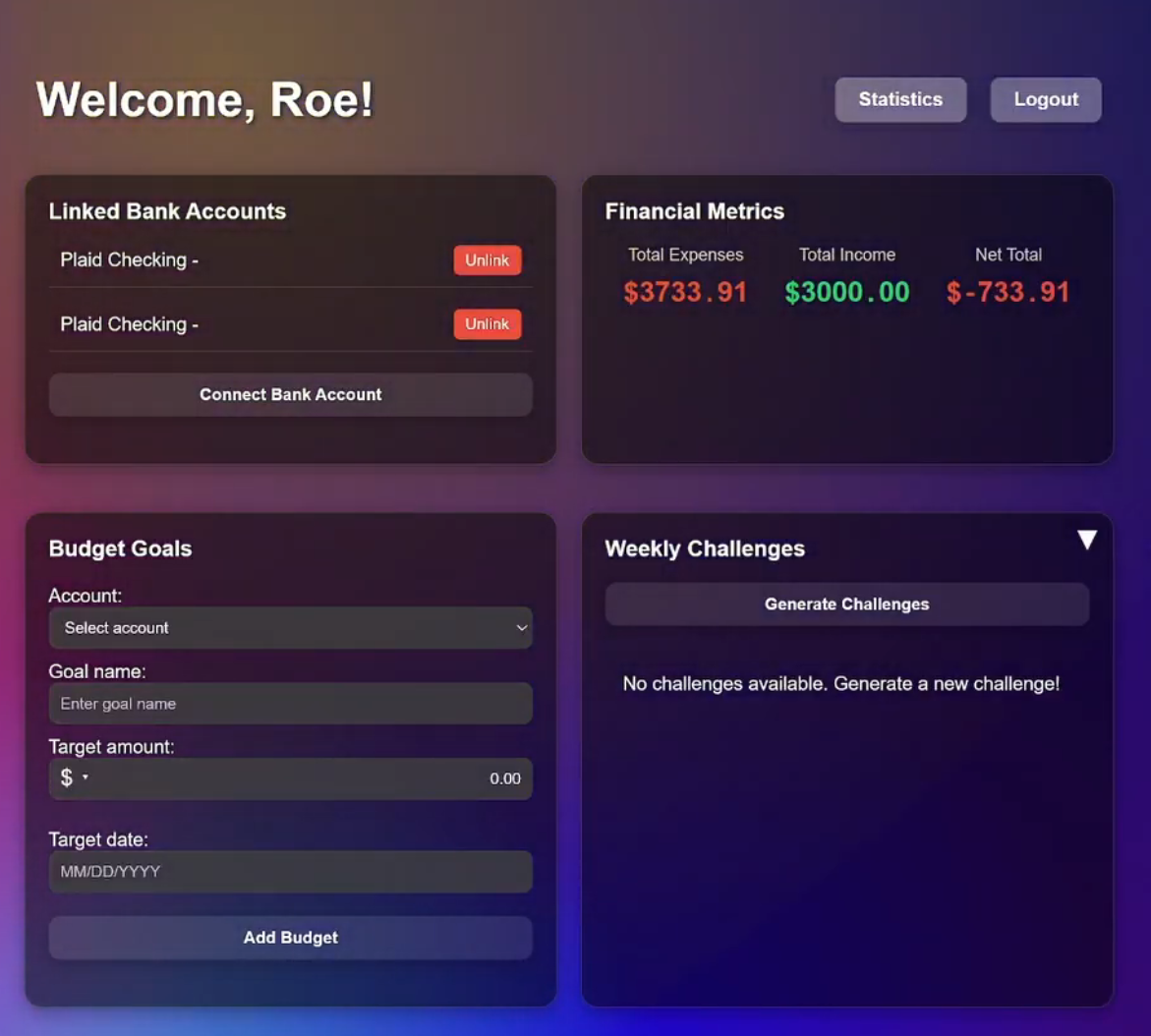This screenshot has height=1036, width=1151.
Task: Select the first Plaid Checking account name
Action: (x=129, y=260)
